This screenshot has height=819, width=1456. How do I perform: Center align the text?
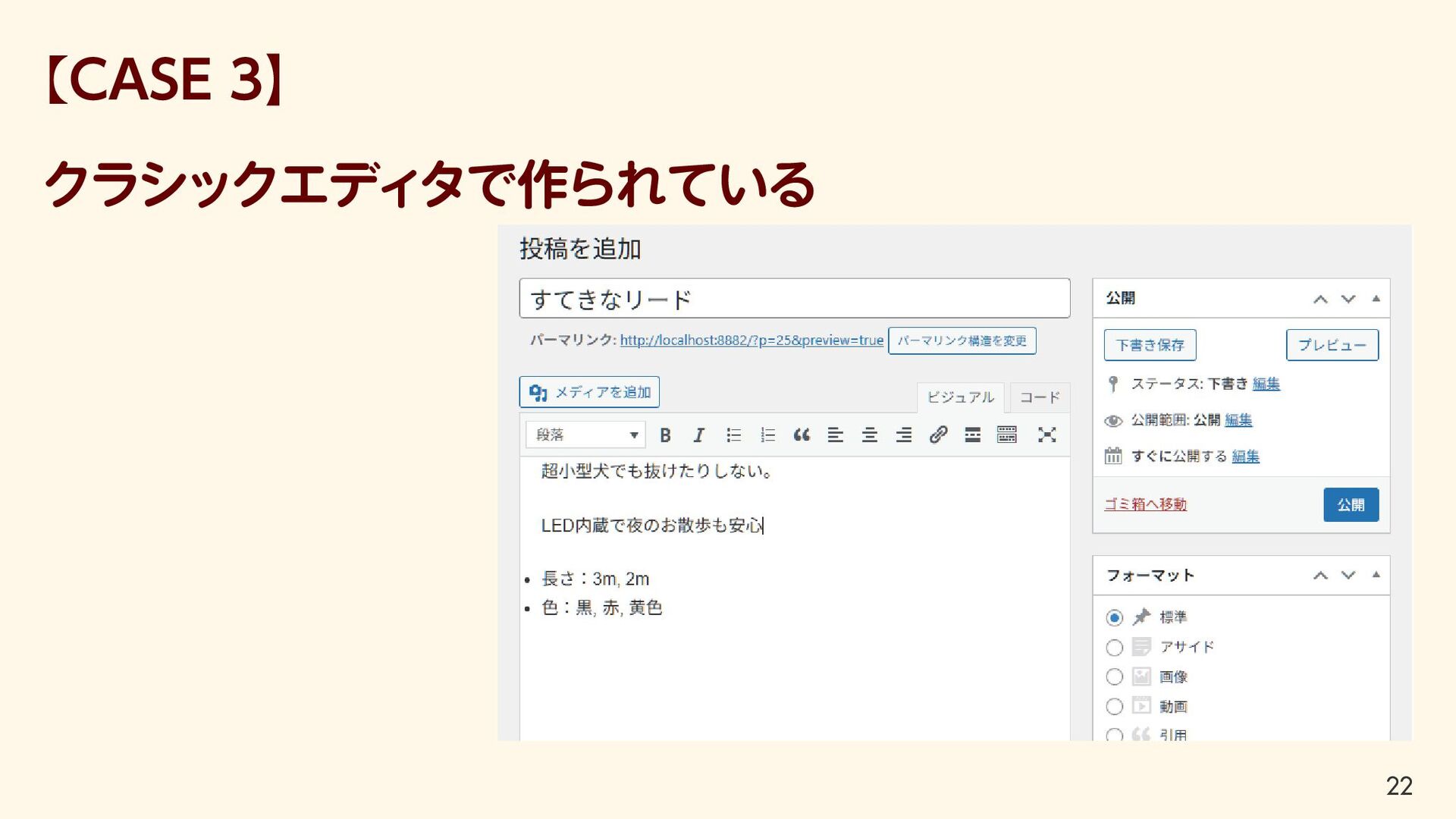pyautogui.click(x=869, y=435)
